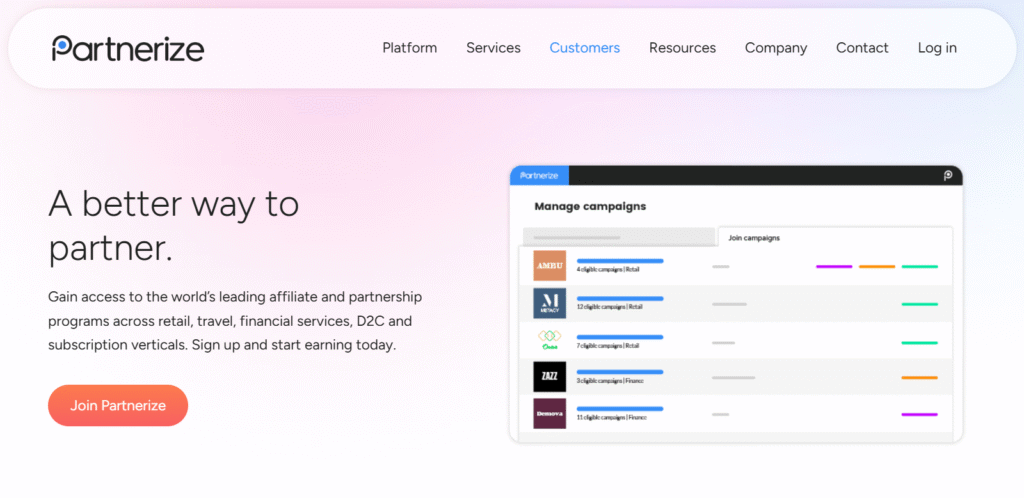Switch to the Join campaigns tab
The width and height of the screenshot is (1024, 498).
coord(755,238)
